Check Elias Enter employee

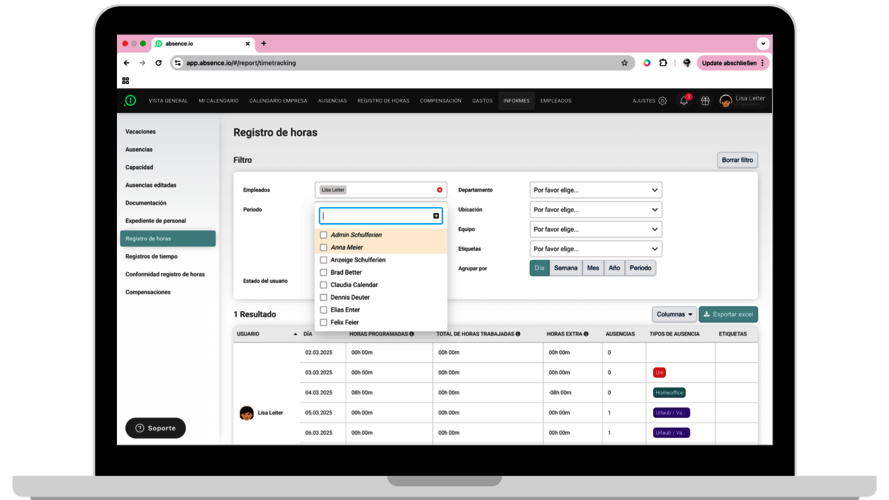click(323, 310)
